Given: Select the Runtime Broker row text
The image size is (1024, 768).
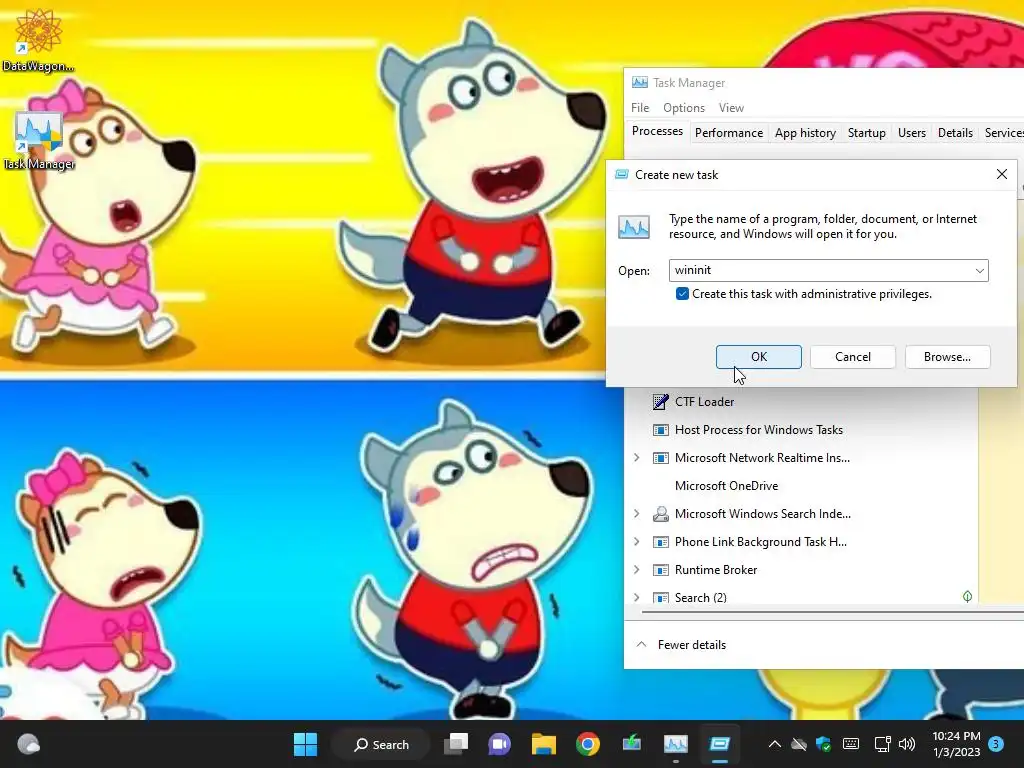Looking at the screenshot, I should 716,570.
